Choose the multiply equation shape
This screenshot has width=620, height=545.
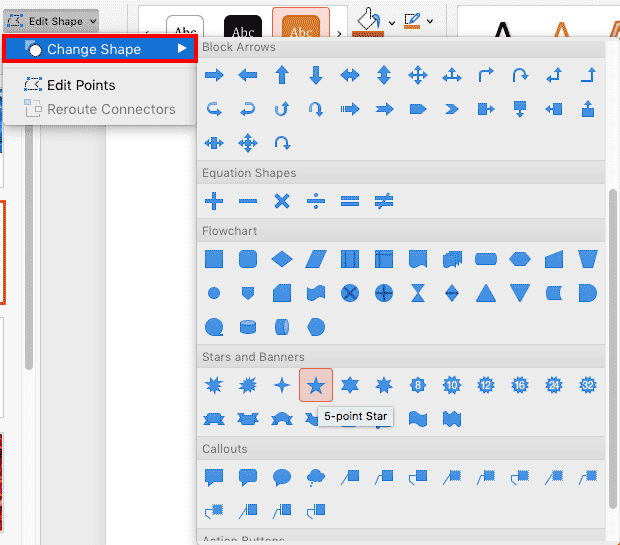point(282,201)
